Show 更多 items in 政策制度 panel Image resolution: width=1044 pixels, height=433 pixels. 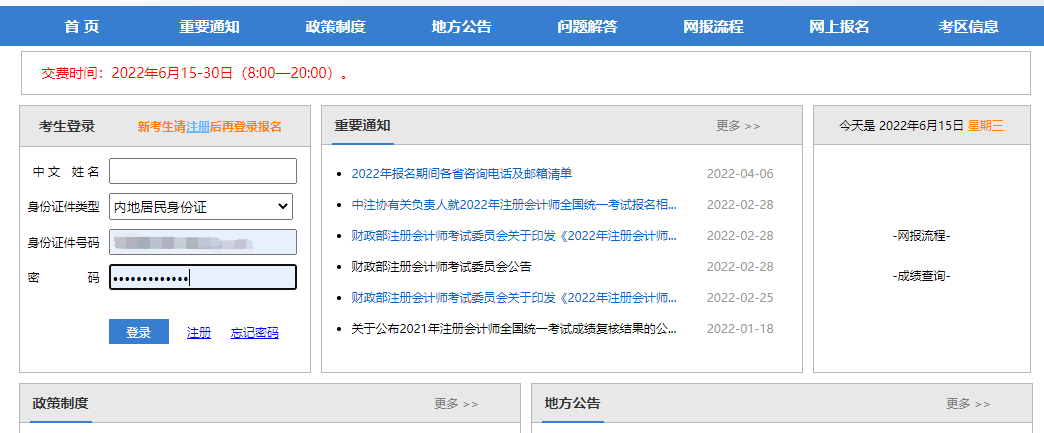click(x=456, y=404)
